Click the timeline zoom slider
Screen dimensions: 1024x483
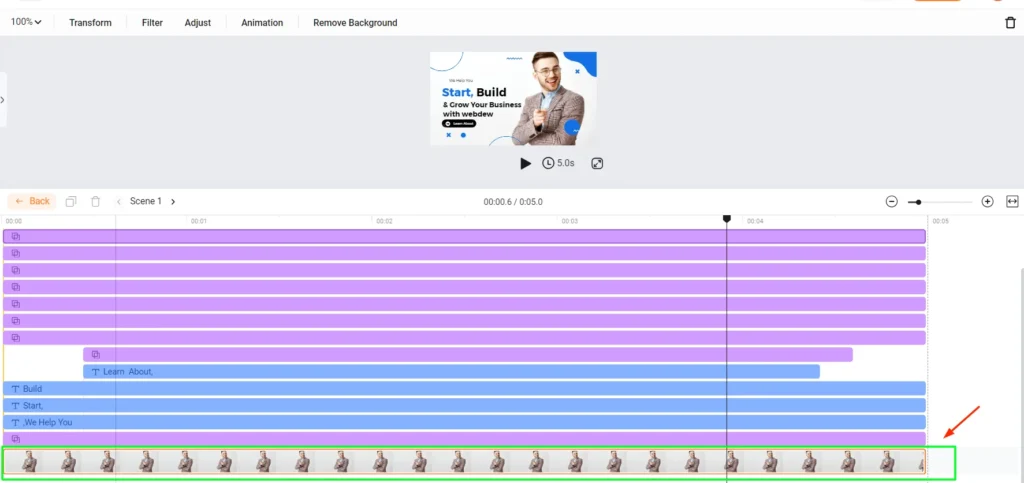pyautogui.click(x=940, y=202)
